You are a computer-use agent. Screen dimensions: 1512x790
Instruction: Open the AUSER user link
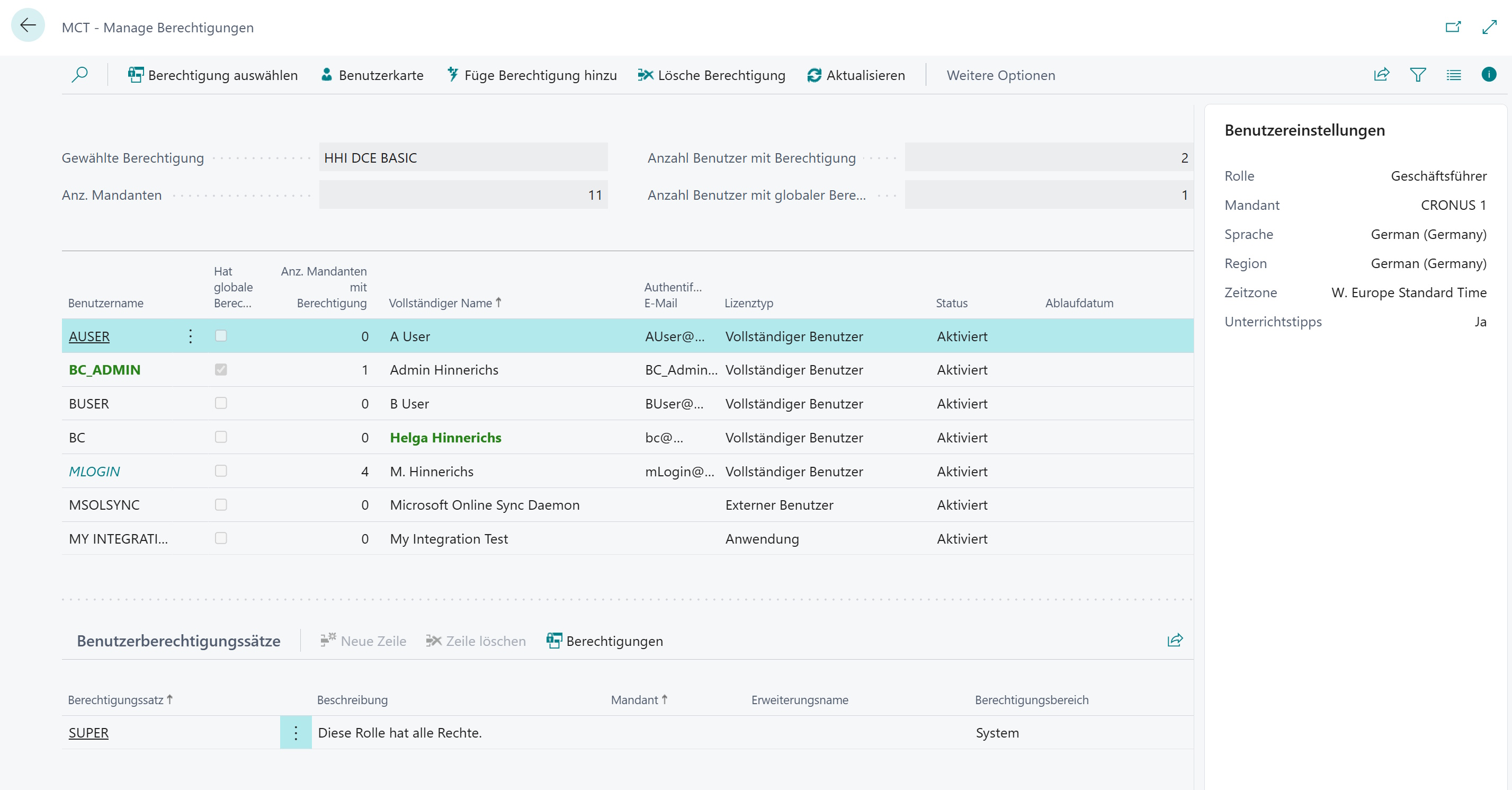(89, 336)
